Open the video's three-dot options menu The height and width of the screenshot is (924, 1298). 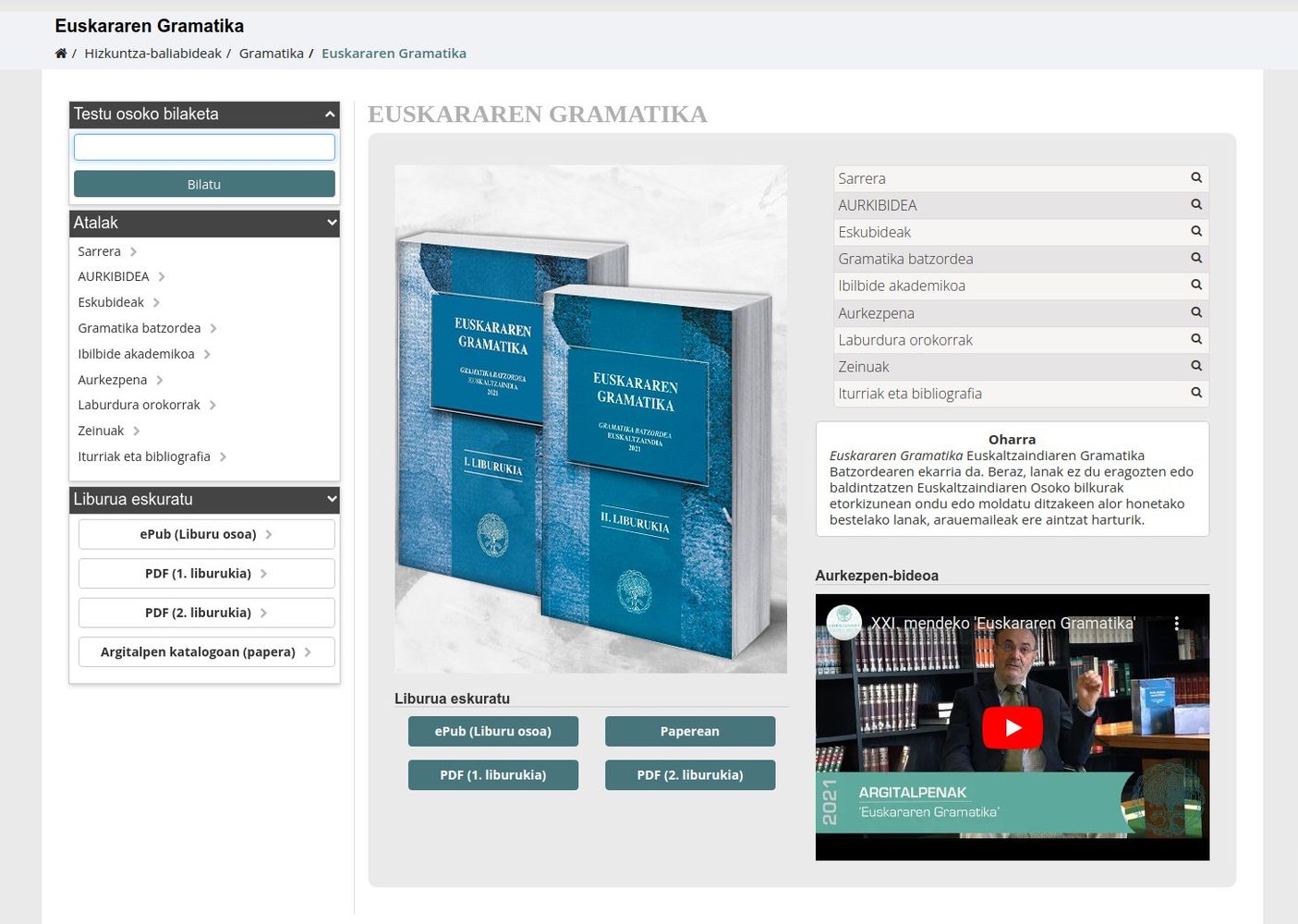(1177, 624)
